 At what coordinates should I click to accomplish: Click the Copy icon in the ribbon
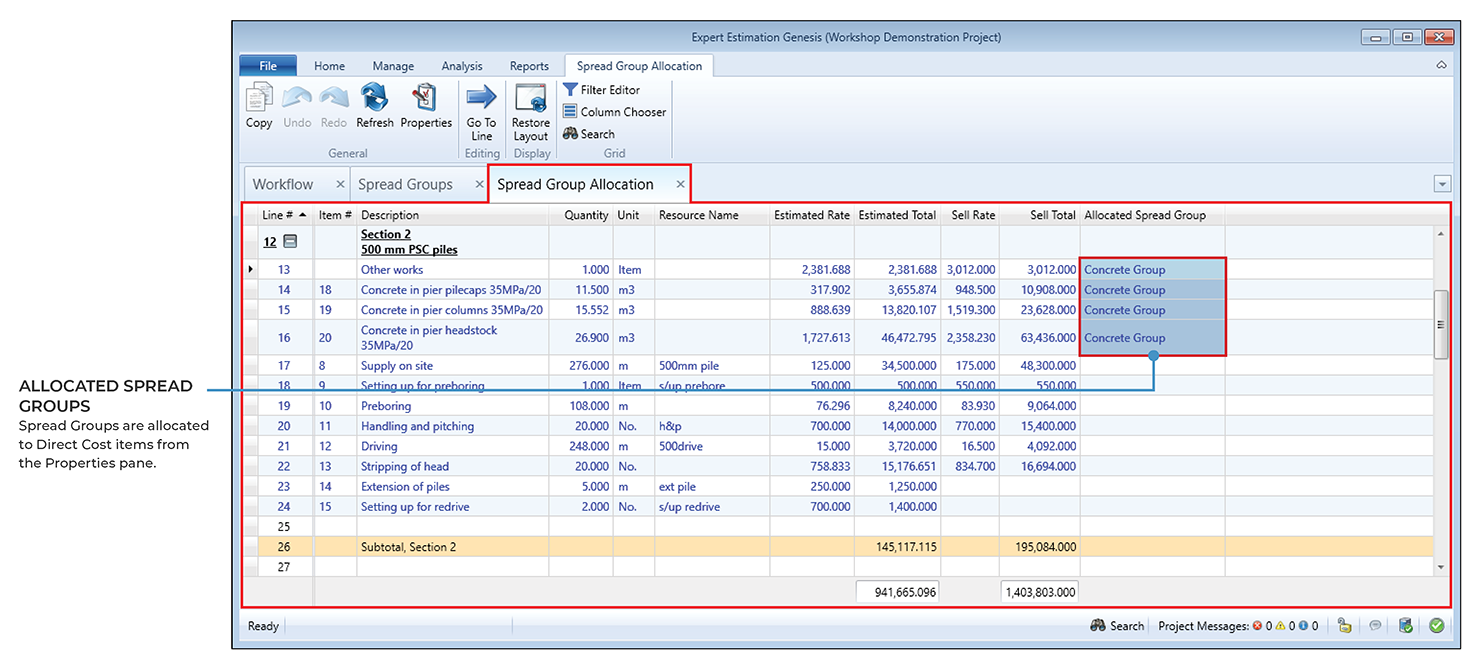pyautogui.click(x=259, y=98)
